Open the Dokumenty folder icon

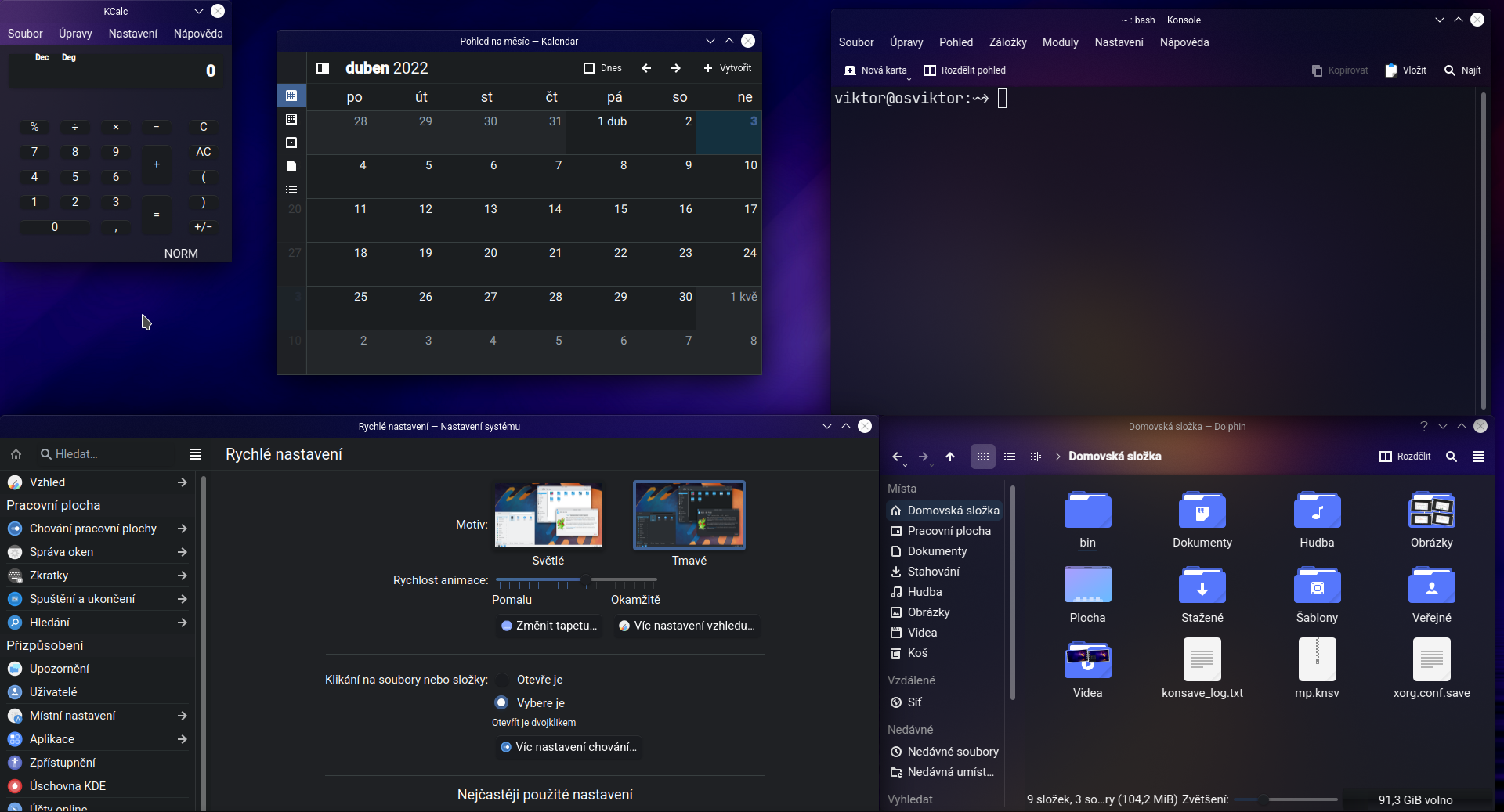click(1202, 510)
